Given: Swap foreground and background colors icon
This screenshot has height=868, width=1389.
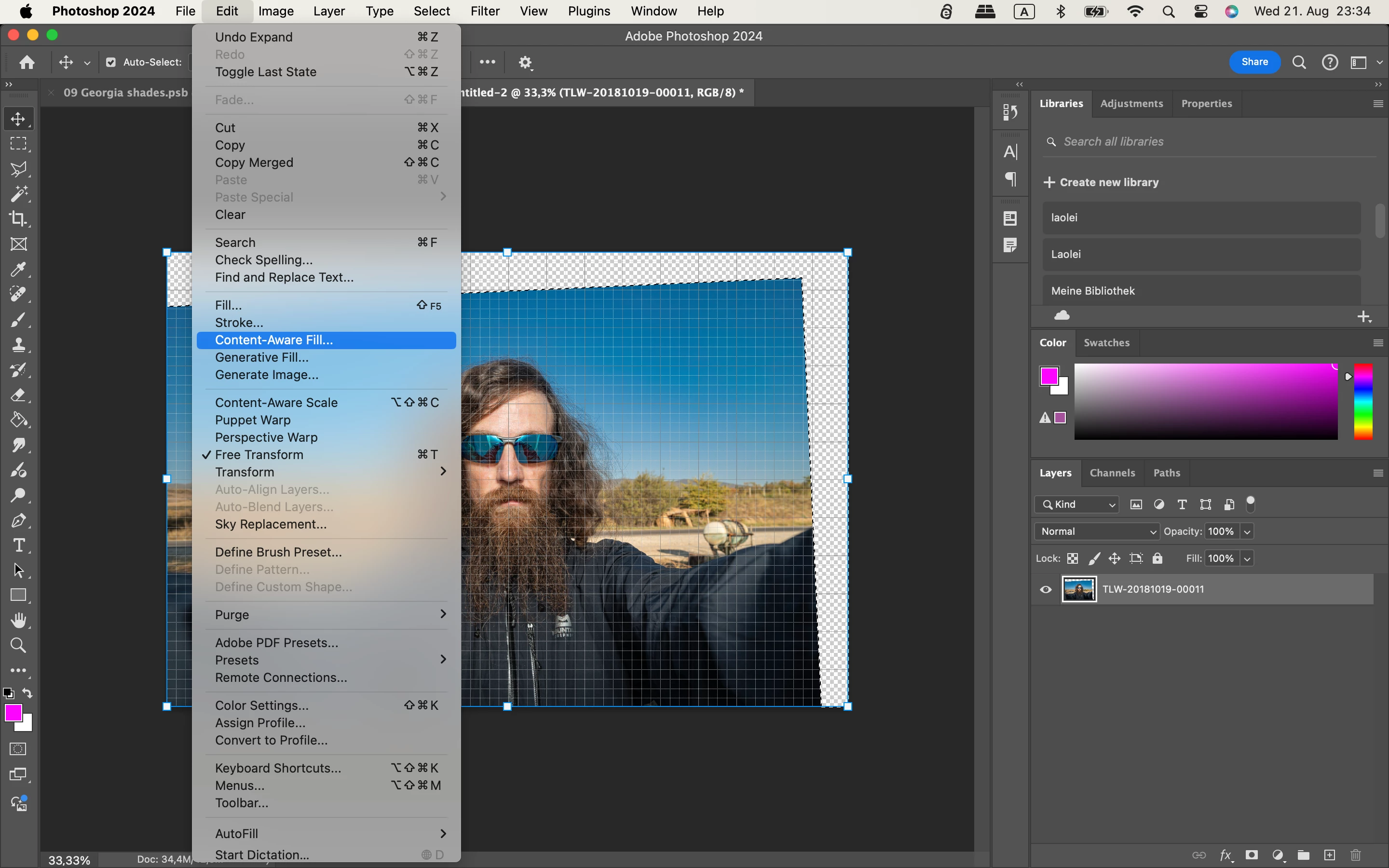Looking at the screenshot, I should coord(27,693).
